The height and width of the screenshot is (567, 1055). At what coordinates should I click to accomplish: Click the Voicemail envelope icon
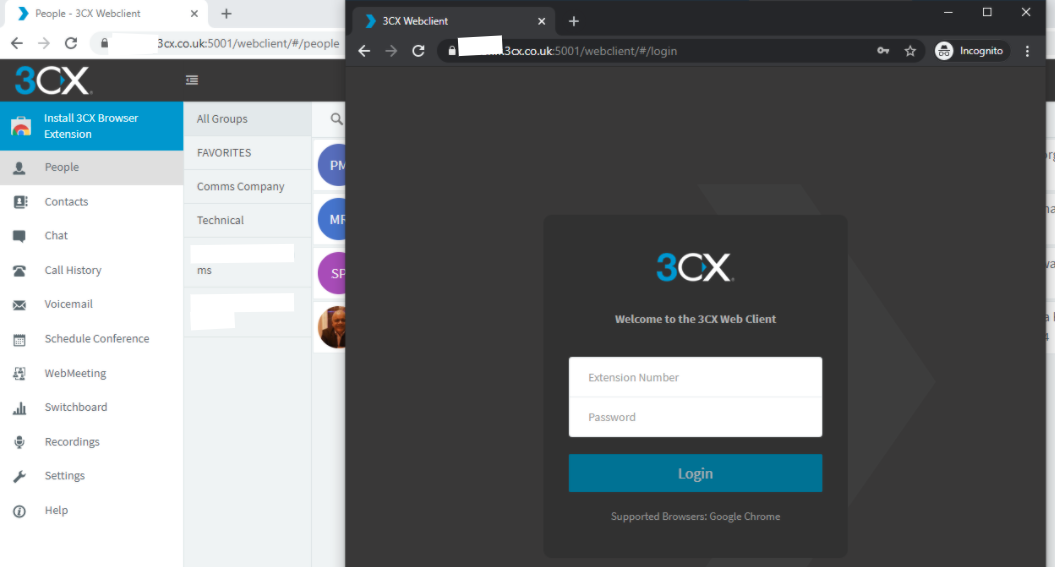20,305
